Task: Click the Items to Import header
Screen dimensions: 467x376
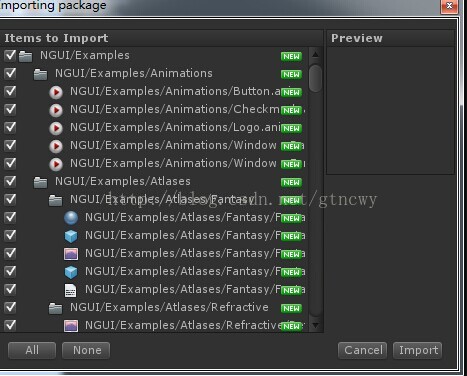Action: (x=56, y=38)
